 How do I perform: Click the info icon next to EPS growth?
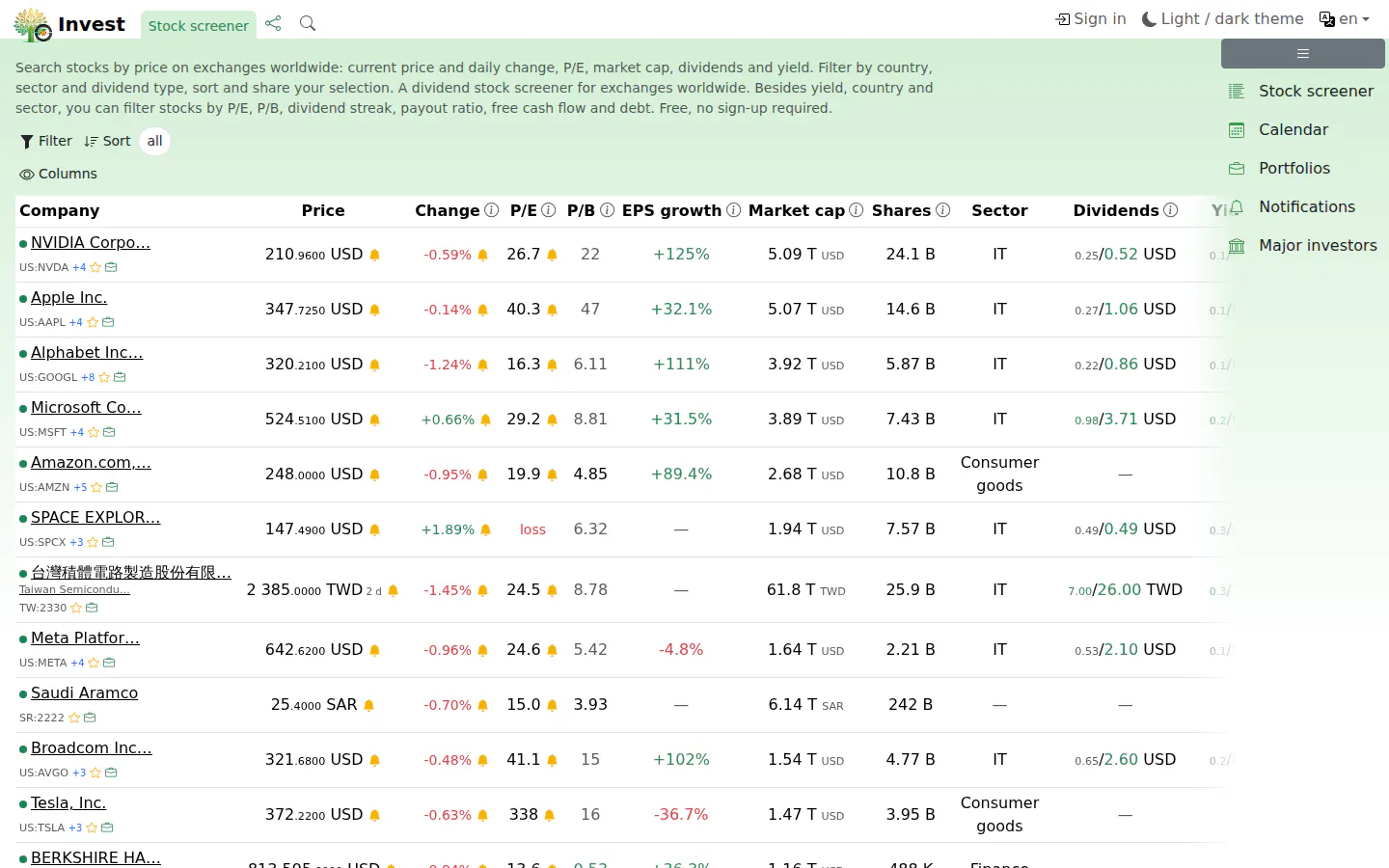[x=733, y=210]
